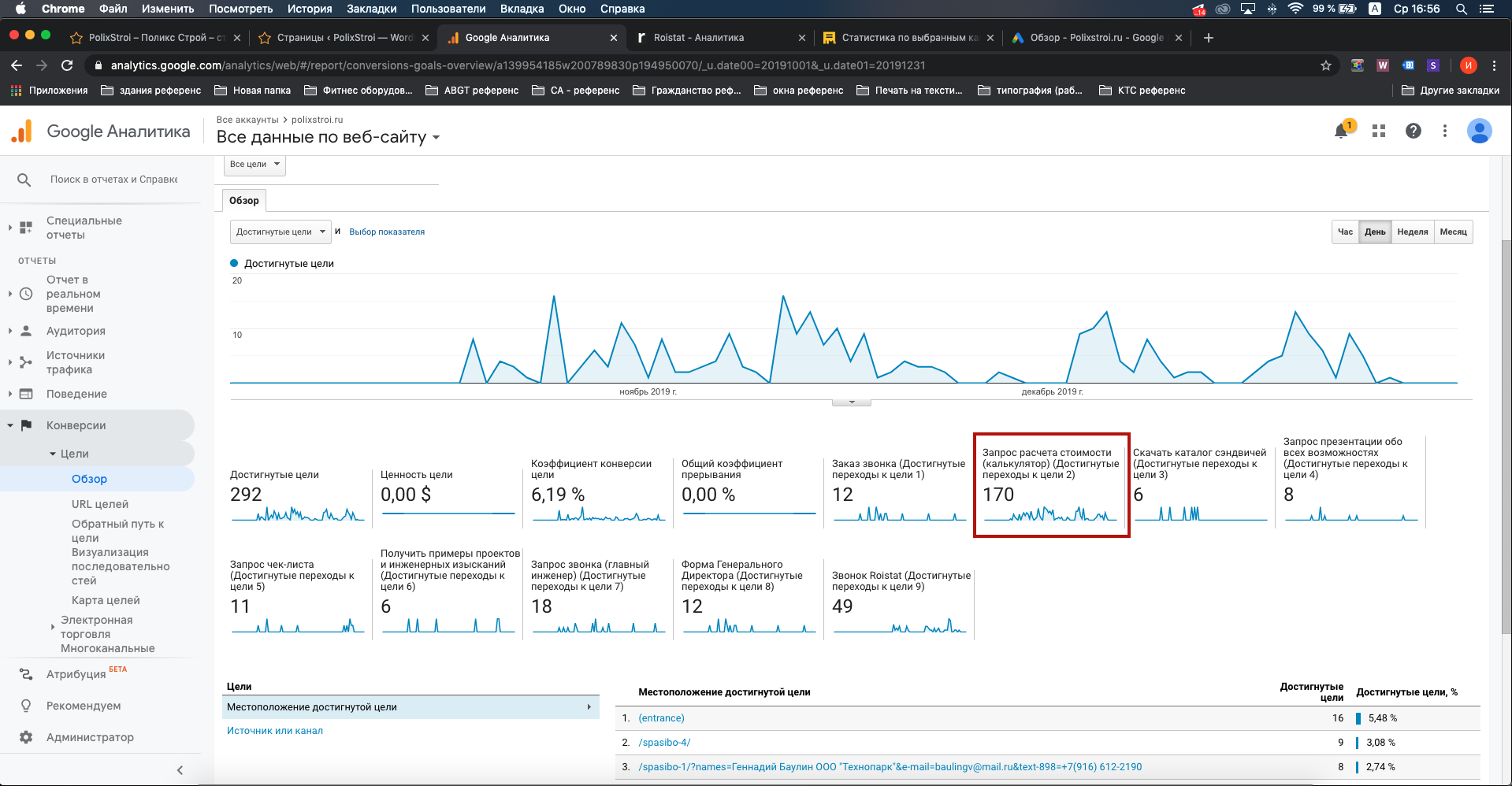This screenshot has width=1512, height=786.
Task: Open the Достигнутые цели metric dropdown
Action: [280, 232]
